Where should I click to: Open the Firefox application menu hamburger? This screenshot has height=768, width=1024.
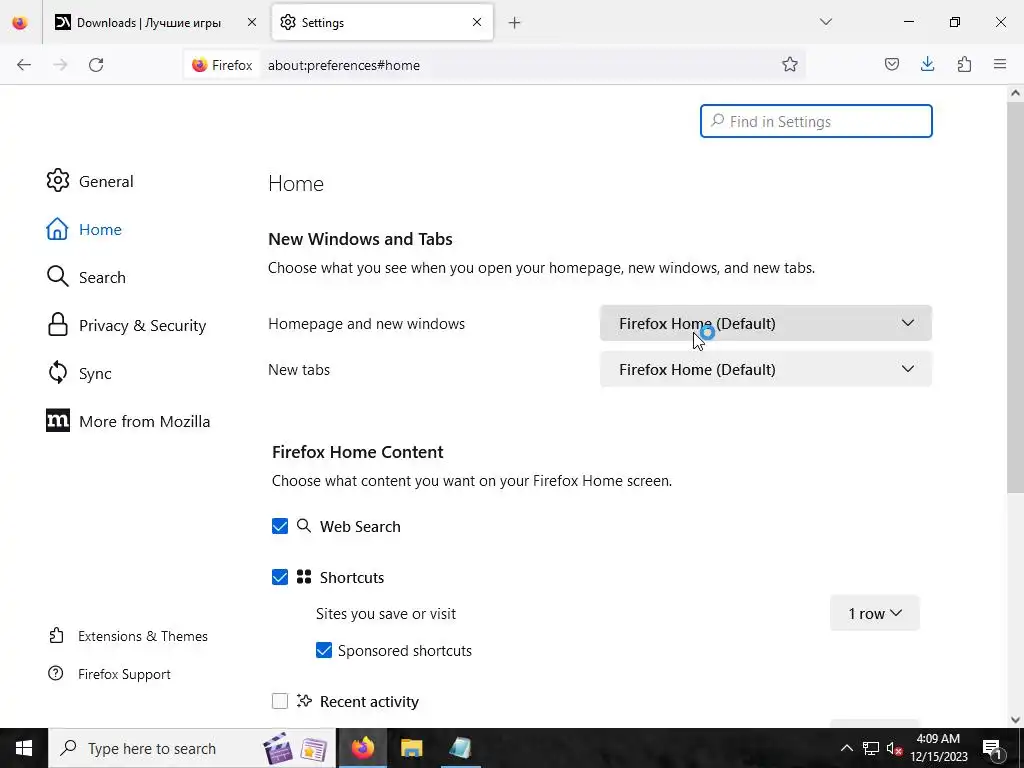coord(1000,64)
